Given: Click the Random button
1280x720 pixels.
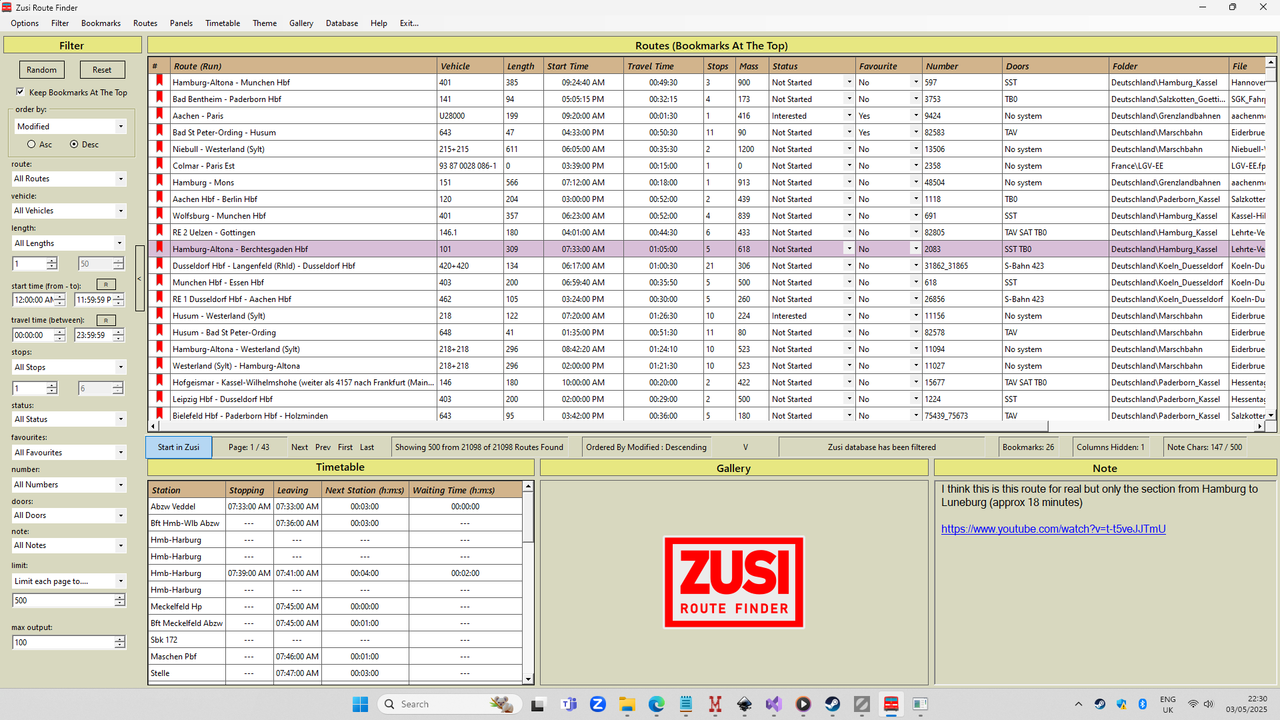Looking at the screenshot, I should 41,70.
